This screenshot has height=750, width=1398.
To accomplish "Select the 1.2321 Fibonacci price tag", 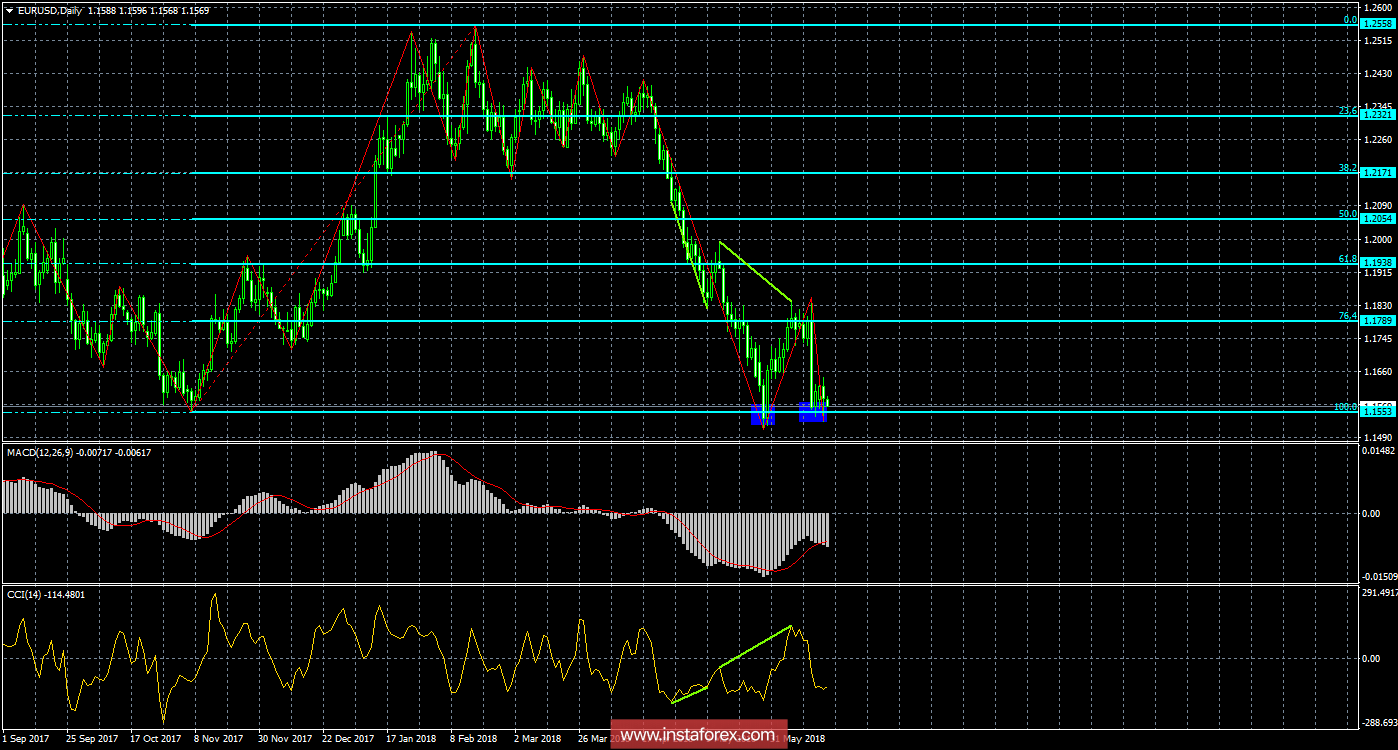I will [1377, 116].
